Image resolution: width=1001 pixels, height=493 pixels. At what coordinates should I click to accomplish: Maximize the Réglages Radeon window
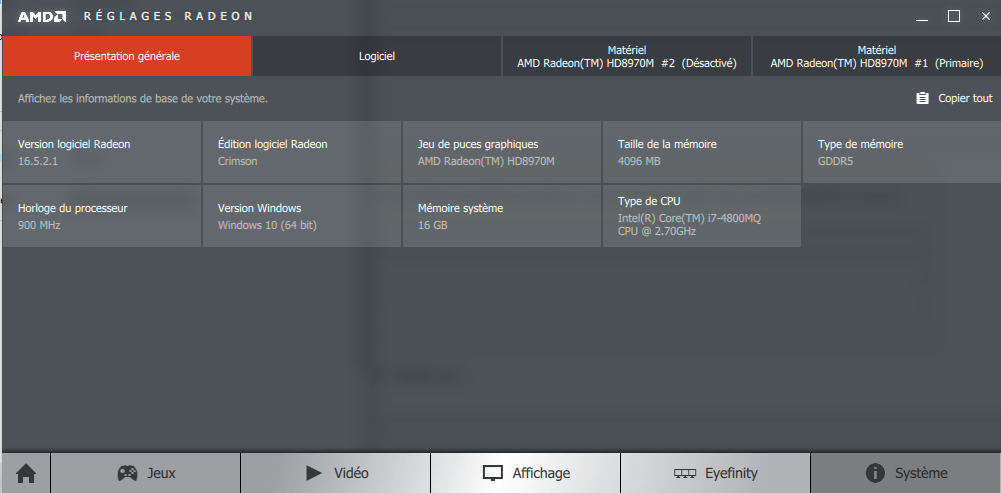pyautogui.click(x=954, y=17)
